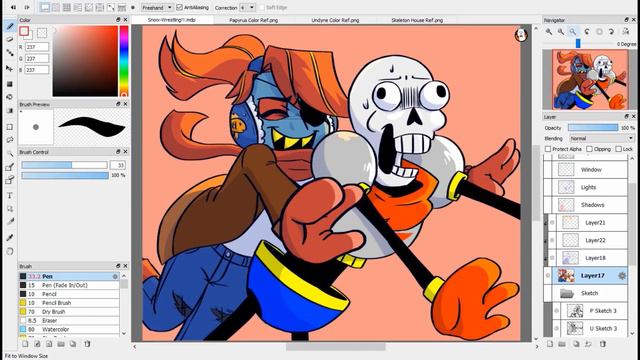Open the Freehand mode dropdown
Image resolution: width=640 pixels, height=360 pixels.
pyautogui.click(x=157, y=7)
